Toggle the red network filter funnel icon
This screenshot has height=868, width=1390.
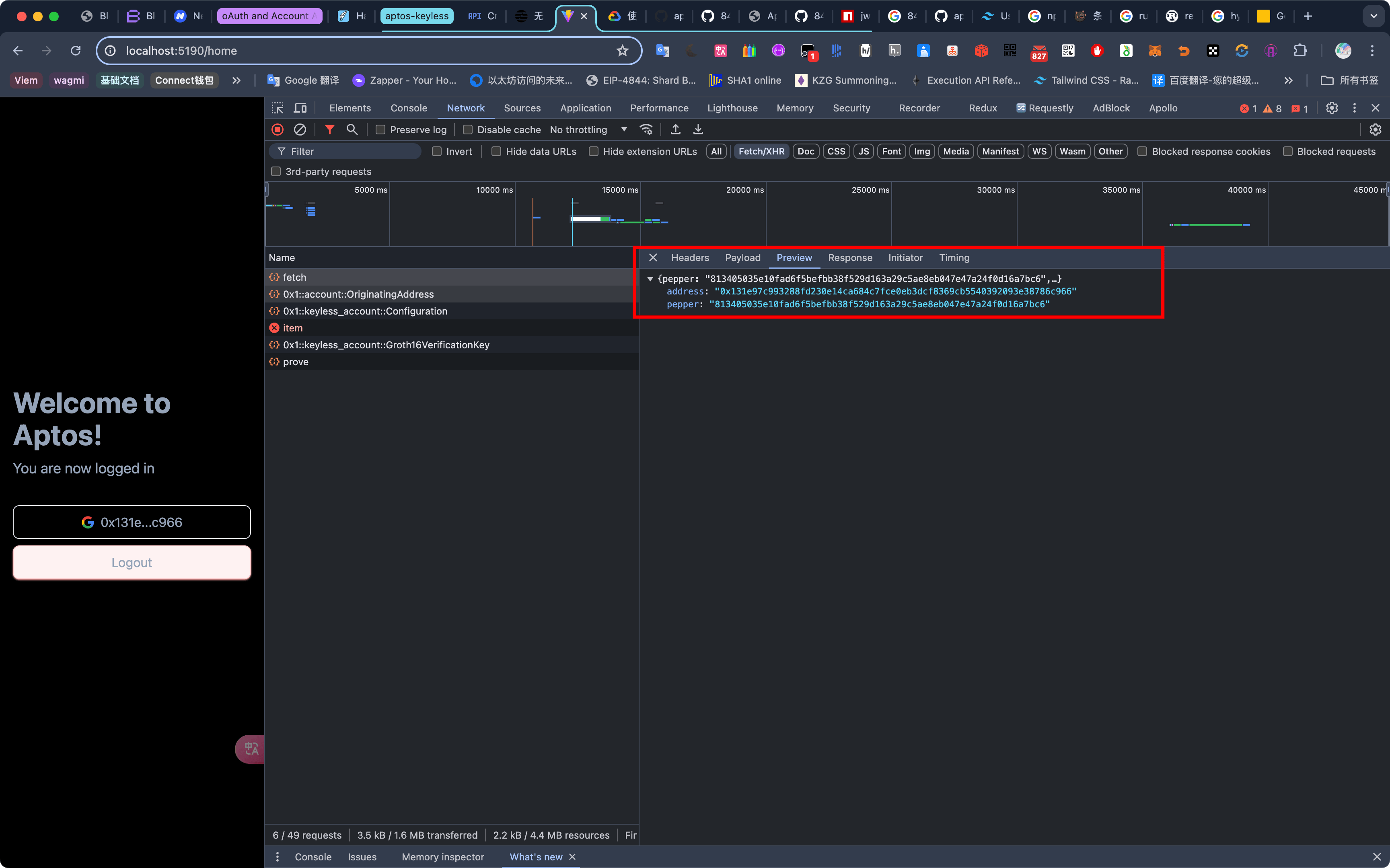pyautogui.click(x=329, y=130)
